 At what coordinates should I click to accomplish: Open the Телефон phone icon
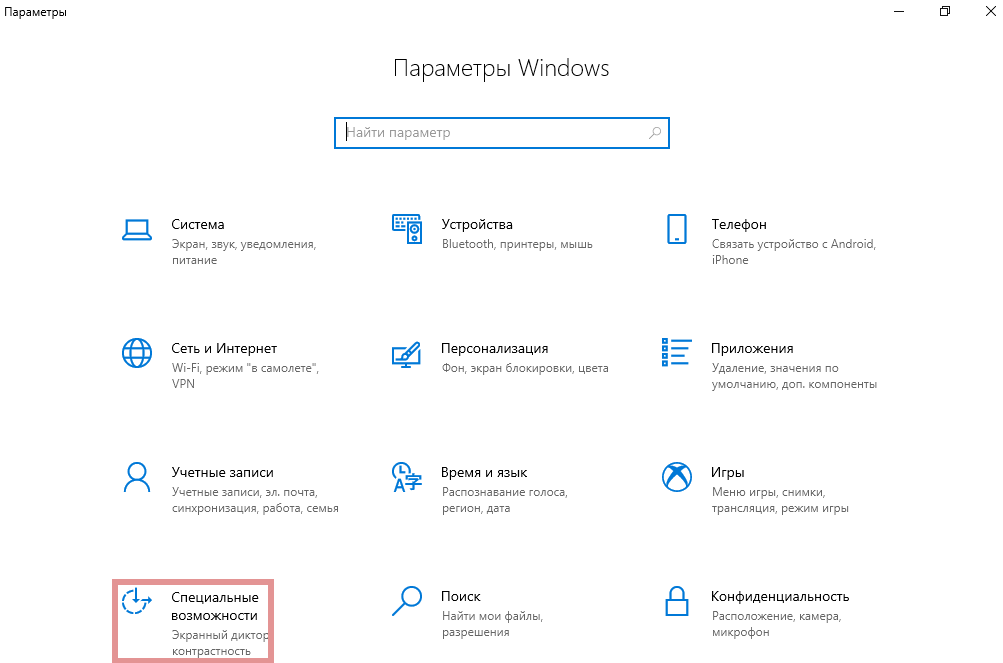(677, 229)
